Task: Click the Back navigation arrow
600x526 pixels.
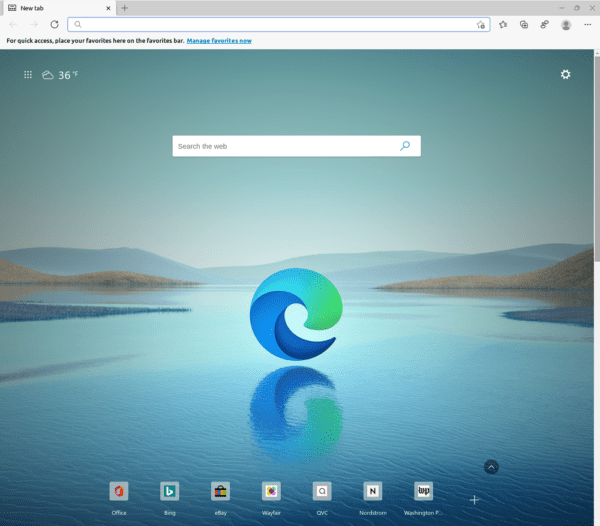Action: [13, 24]
